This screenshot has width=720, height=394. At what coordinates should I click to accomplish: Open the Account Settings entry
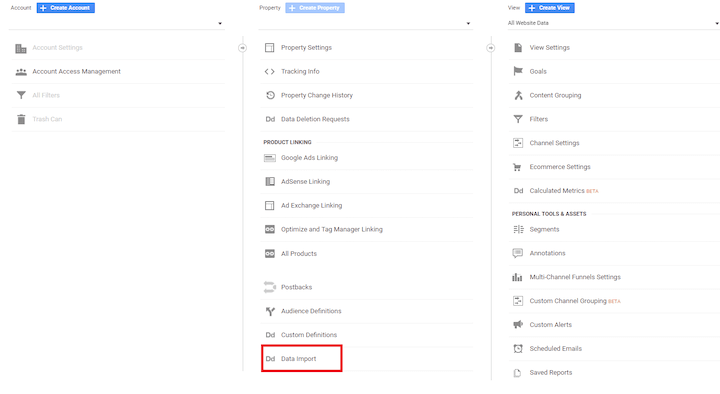[x=57, y=47]
